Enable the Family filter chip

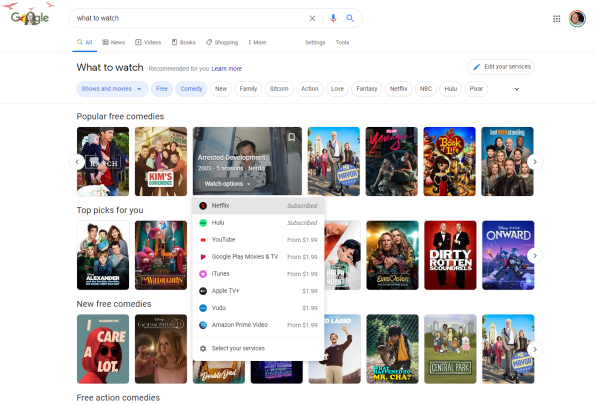tap(248, 89)
